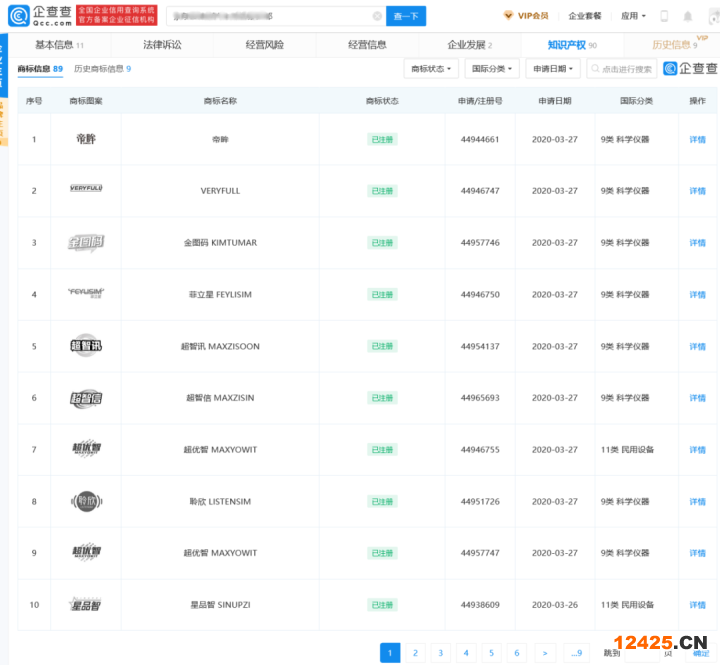
Task: Open 详情 for VERYFULL row
Action: pyautogui.click(x=697, y=191)
